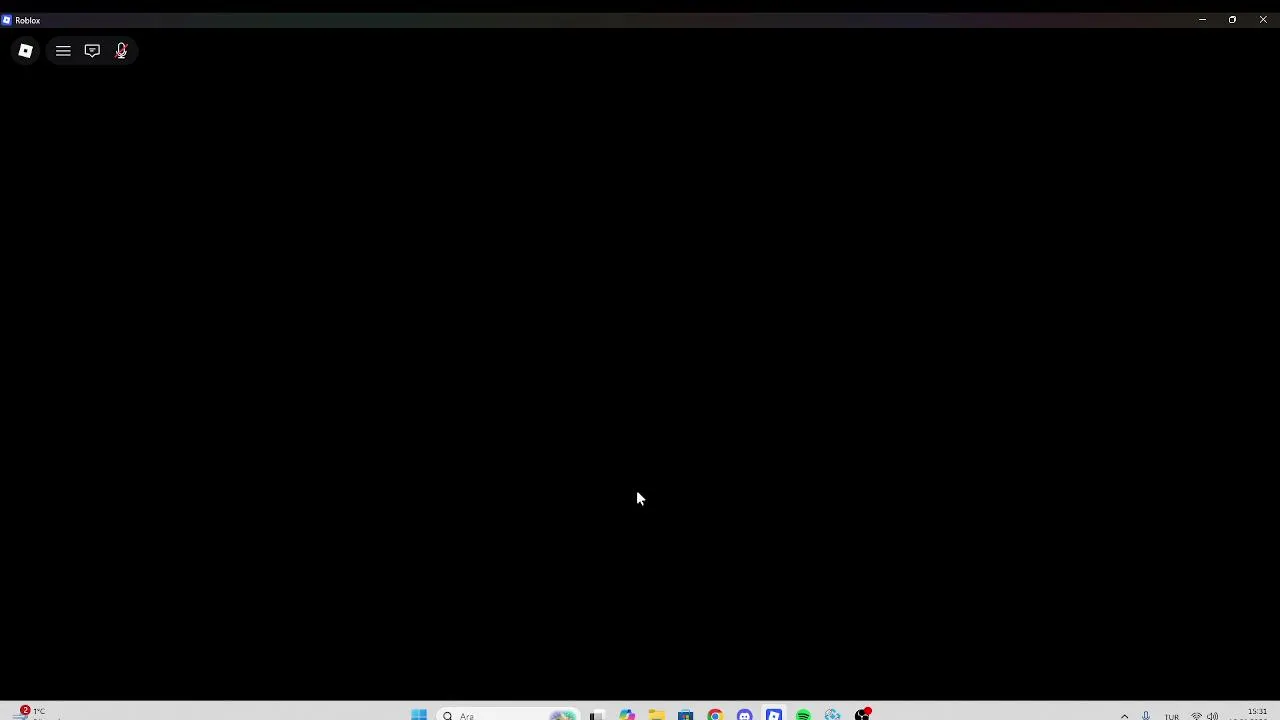Switch the TUR keyboard language indicator
The height and width of the screenshot is (720, 1280).
(1171, 715)
